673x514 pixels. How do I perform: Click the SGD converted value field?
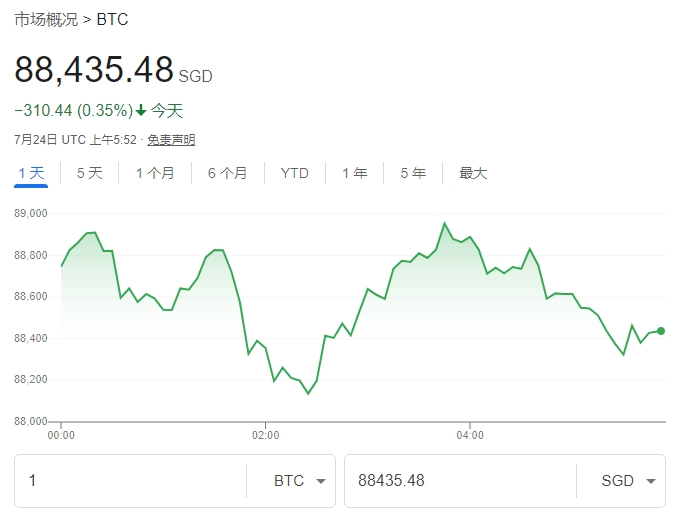(x=460, y=481)
